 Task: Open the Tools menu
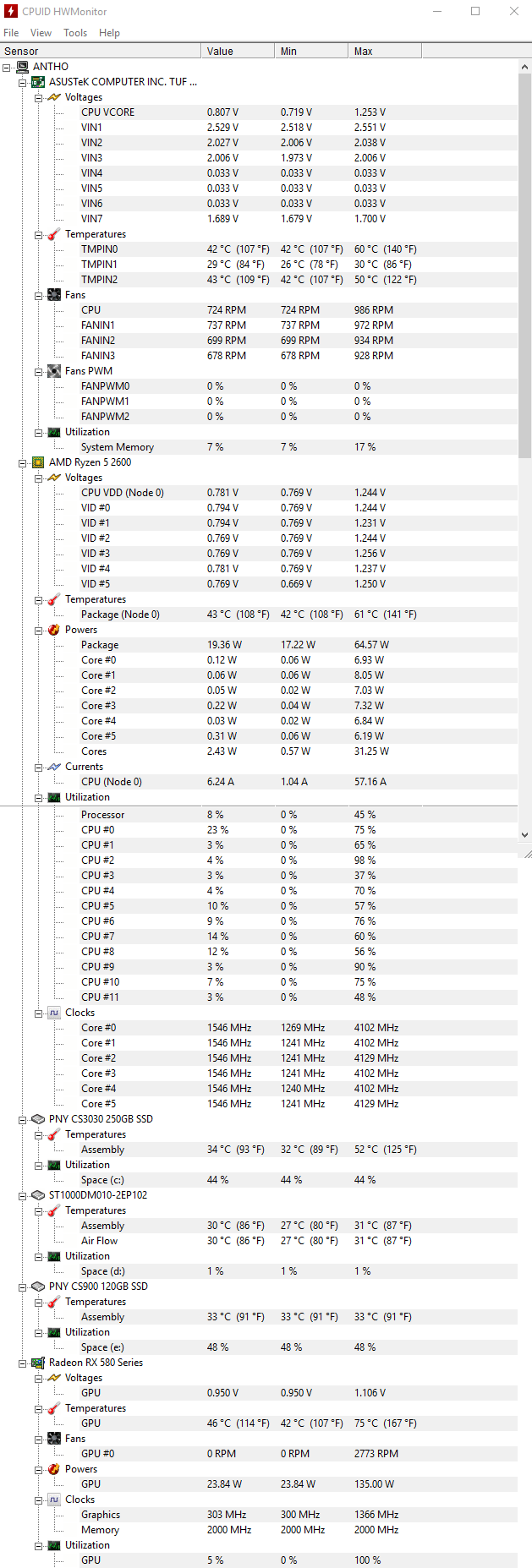pos(75,33)
